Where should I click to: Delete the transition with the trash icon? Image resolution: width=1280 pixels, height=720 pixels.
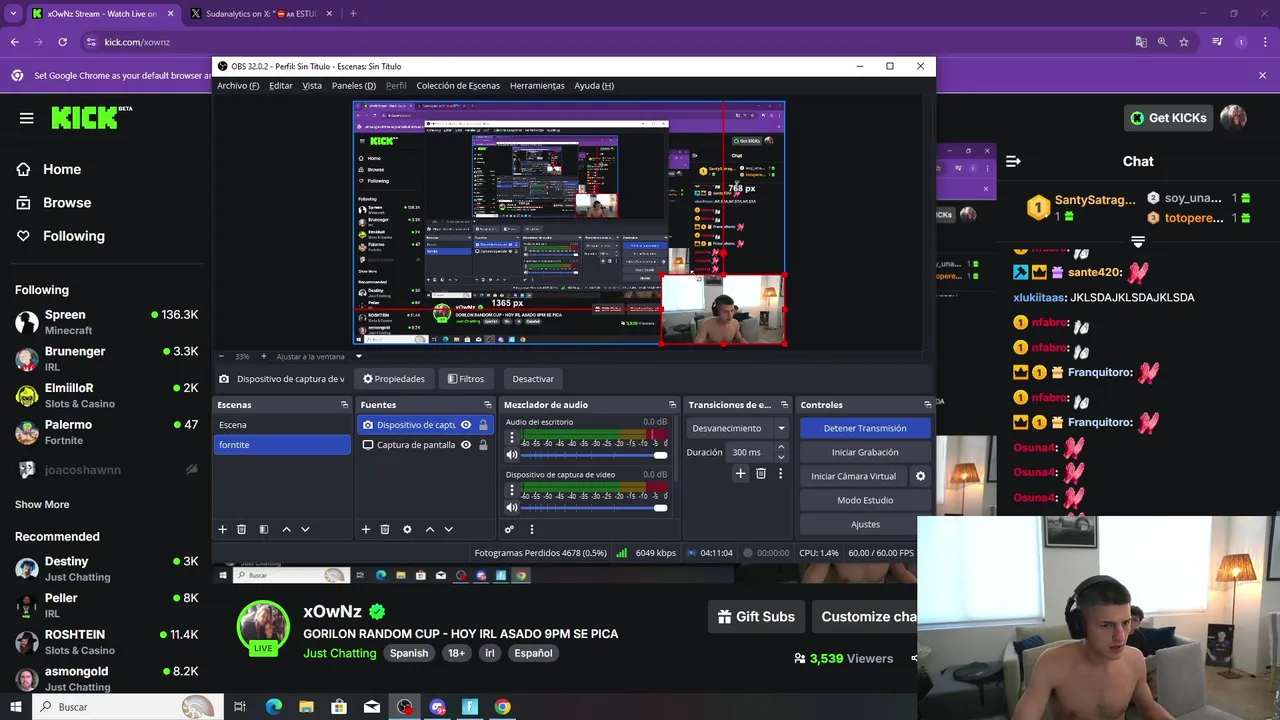click(761, 473)
